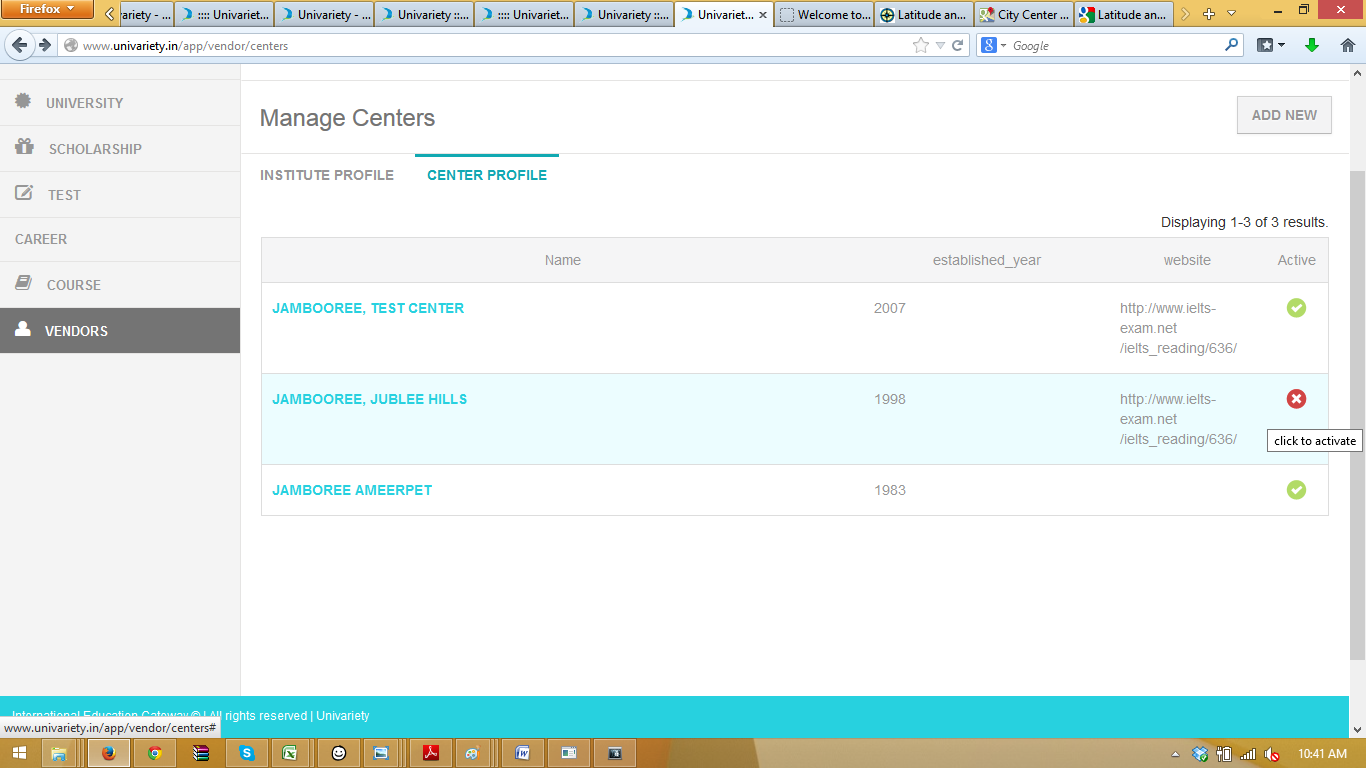Click the website column header
The height and width of the screenshot is (768, 1366).
[1187, 260]
